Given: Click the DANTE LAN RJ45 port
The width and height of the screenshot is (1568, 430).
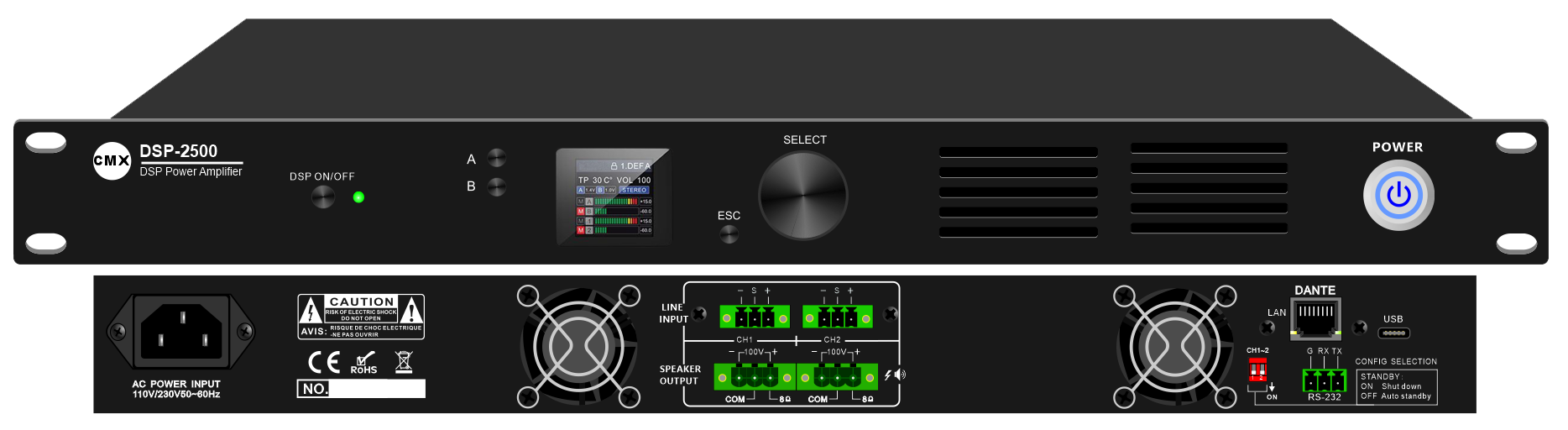Looking at the screenshot, I should [1315, 318].
